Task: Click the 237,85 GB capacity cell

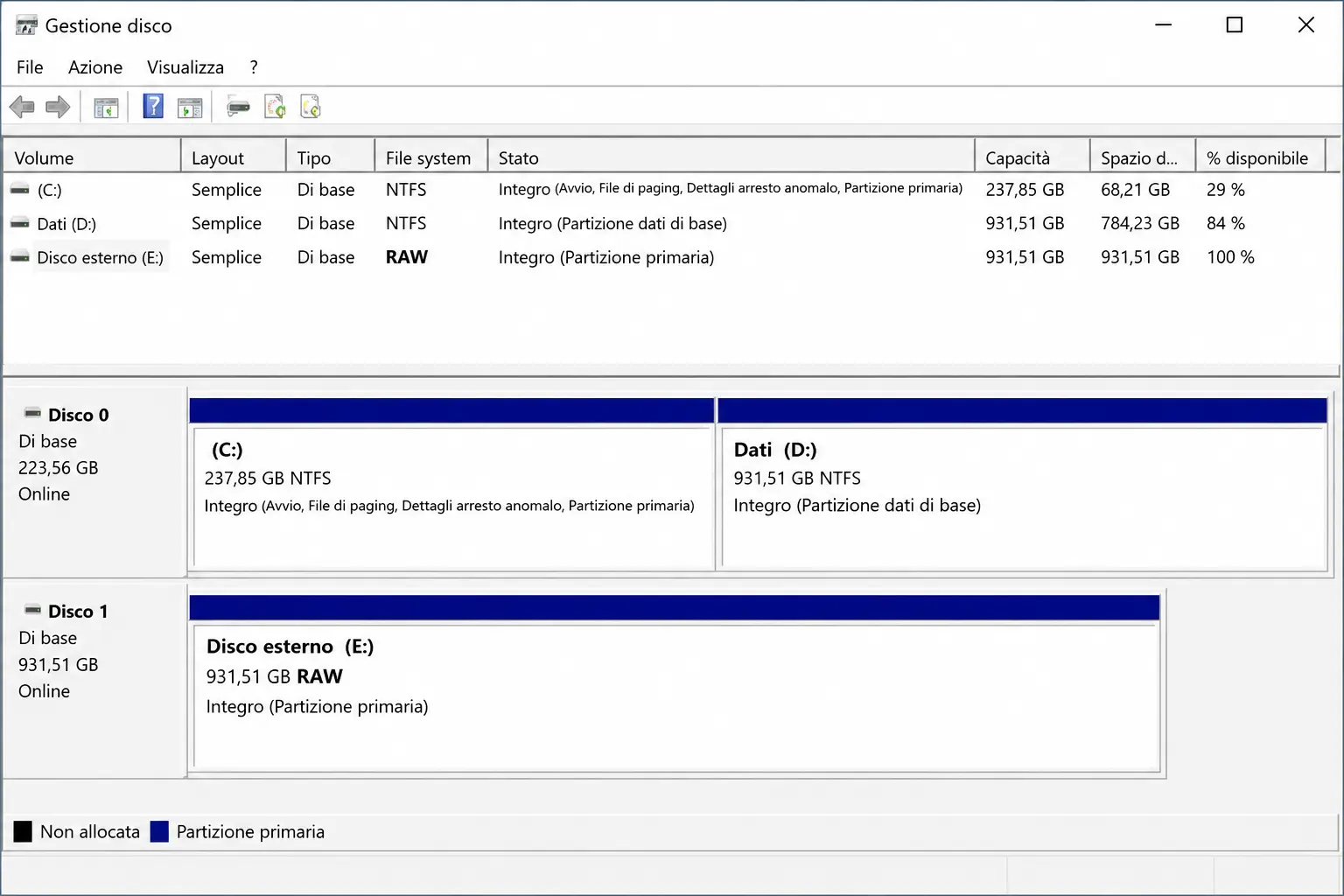Action: [1025, 190]
